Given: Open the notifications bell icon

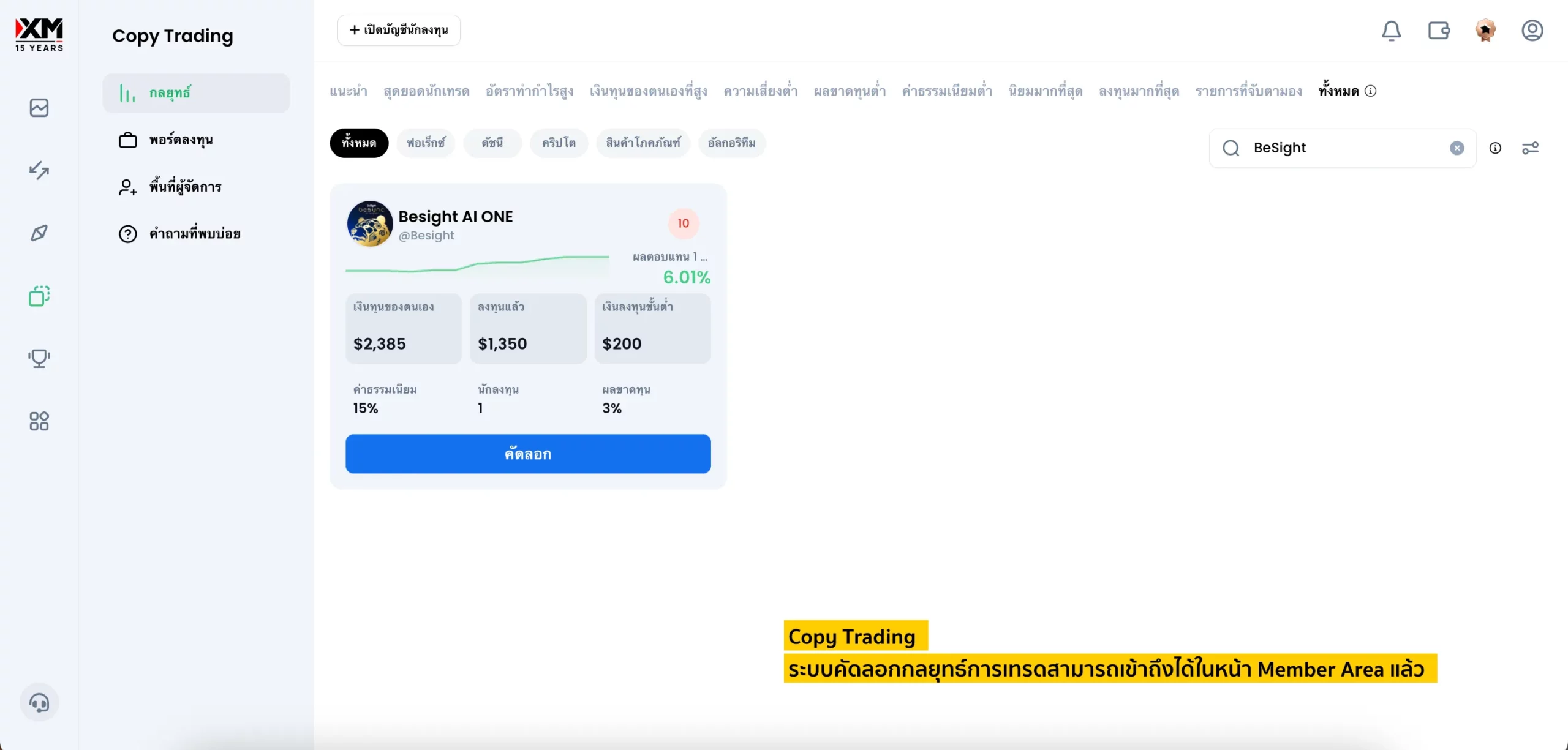Looking at the screenshot, I should [x=1391, y=31].
